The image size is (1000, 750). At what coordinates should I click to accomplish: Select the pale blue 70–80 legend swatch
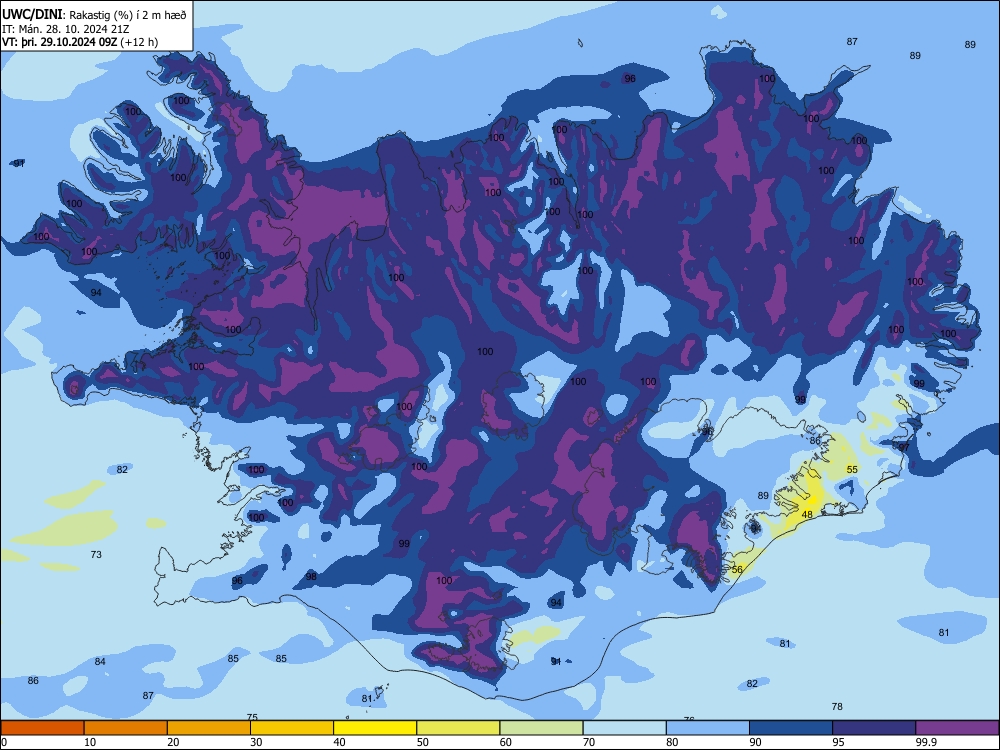(624, 728)
